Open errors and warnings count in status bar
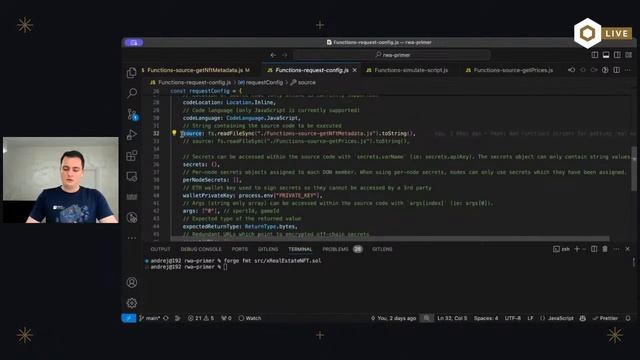The height and width of the screenshot is (360, 640). 201,318
